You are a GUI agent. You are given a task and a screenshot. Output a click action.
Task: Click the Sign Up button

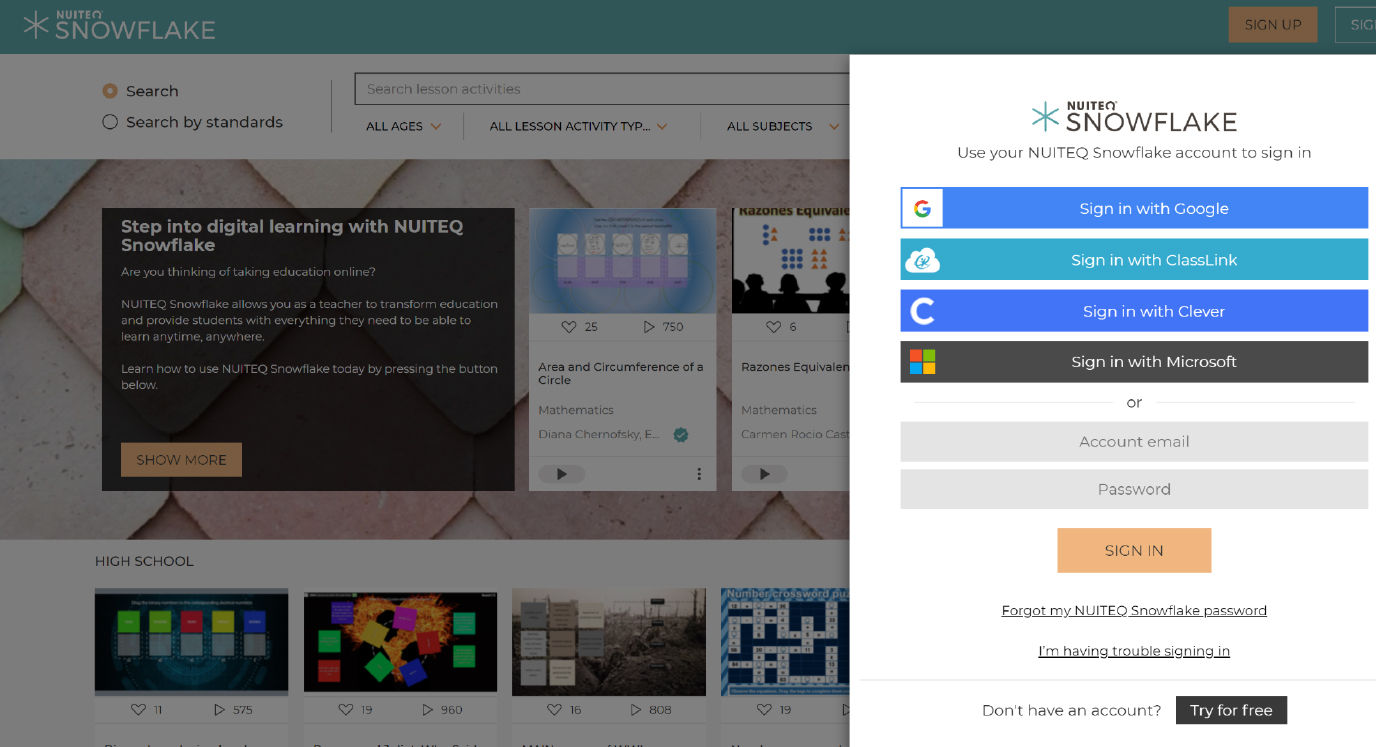[1273, 25]
